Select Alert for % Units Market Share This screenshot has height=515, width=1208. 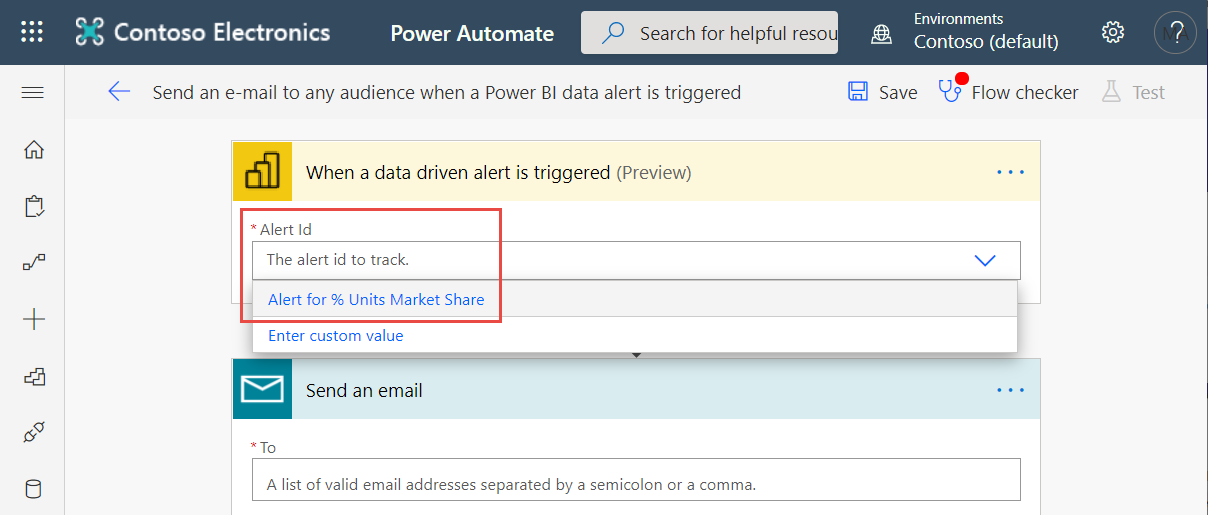point(635,300)
